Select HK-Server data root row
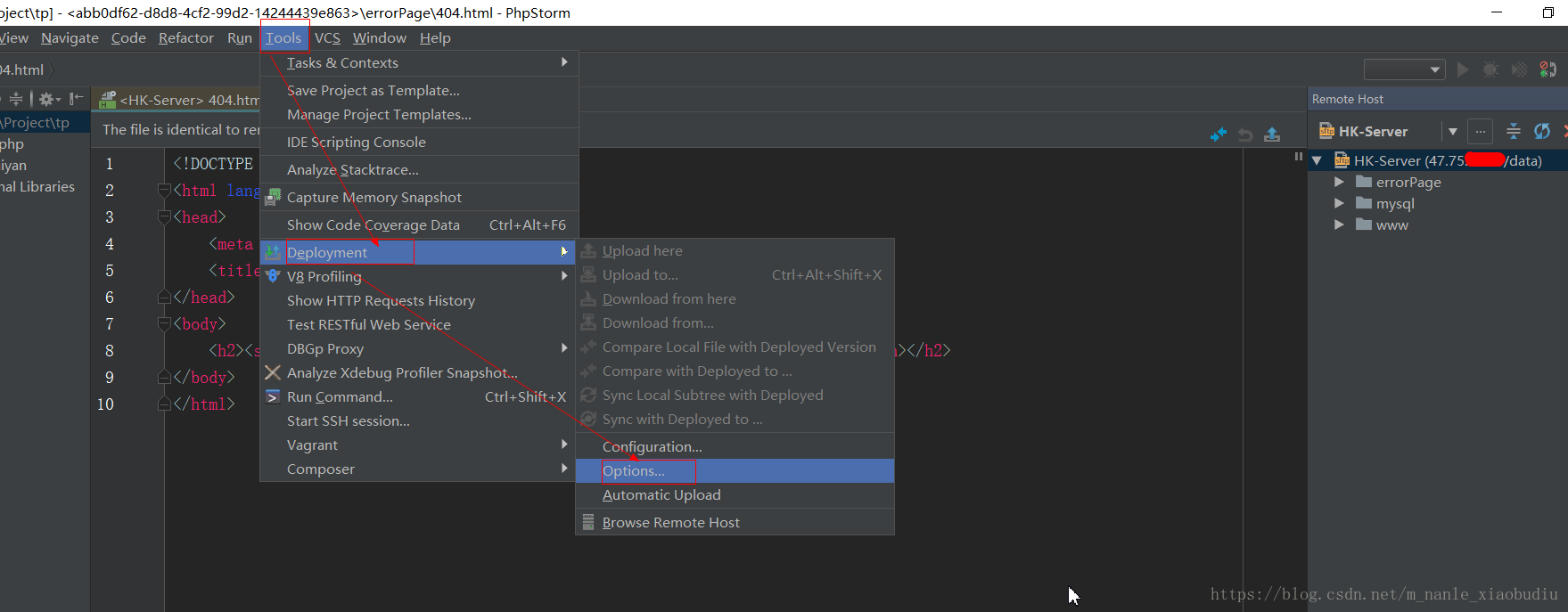This screenshot has width=1568, height=612. (1438, 160)
